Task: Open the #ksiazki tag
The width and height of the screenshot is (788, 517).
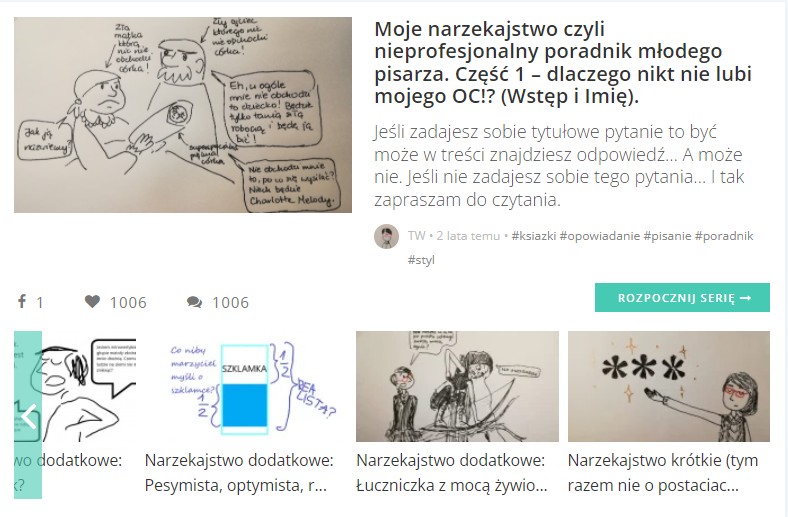Action: pyautogui.click(x=534, y=236)
